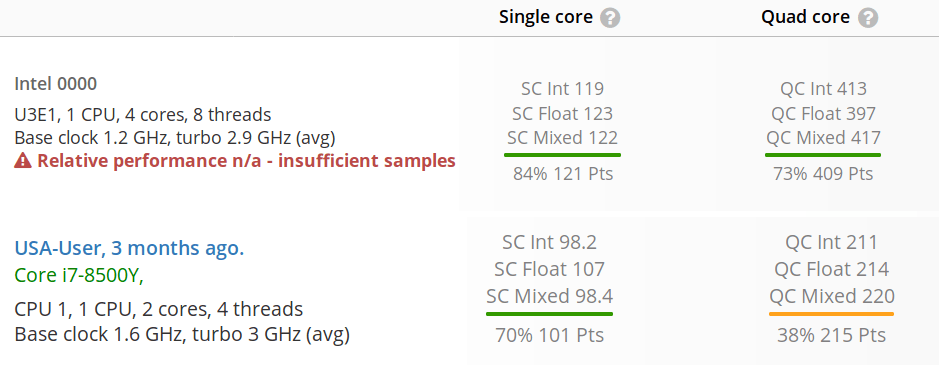Click the orange bar under QC Mixed 220
This screenshot has width=939, height=365.
point(831,313)
